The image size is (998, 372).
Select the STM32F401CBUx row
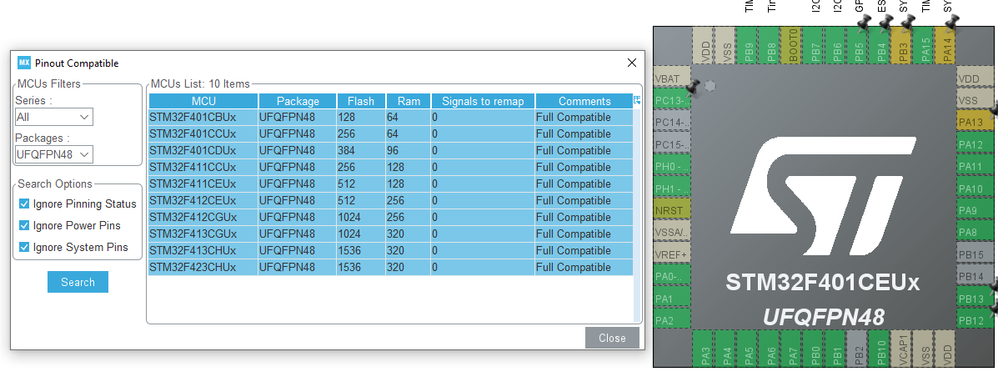pyautogui.click(x=391, y=117)
